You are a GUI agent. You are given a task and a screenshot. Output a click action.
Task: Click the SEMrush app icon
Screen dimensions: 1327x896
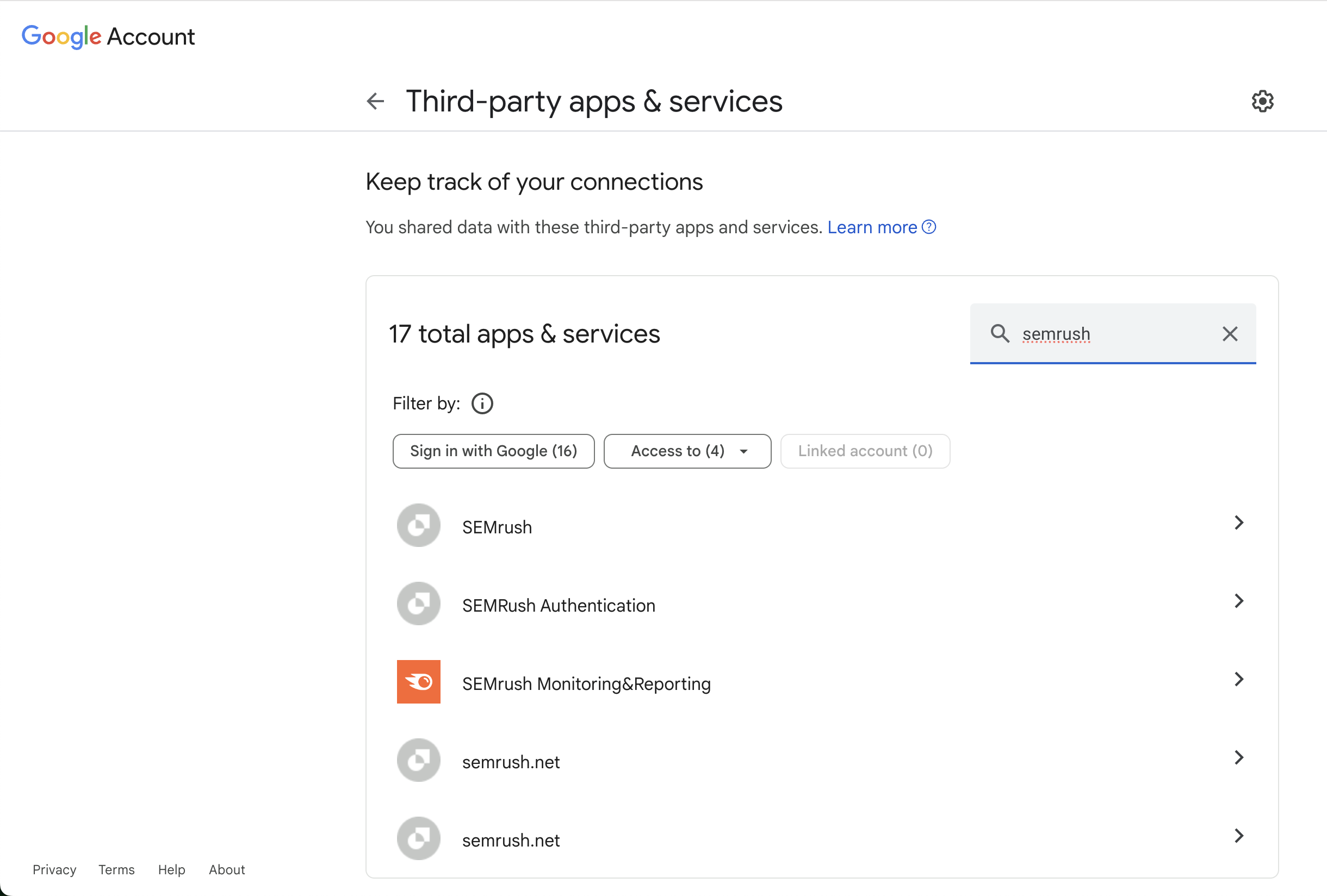419,525
